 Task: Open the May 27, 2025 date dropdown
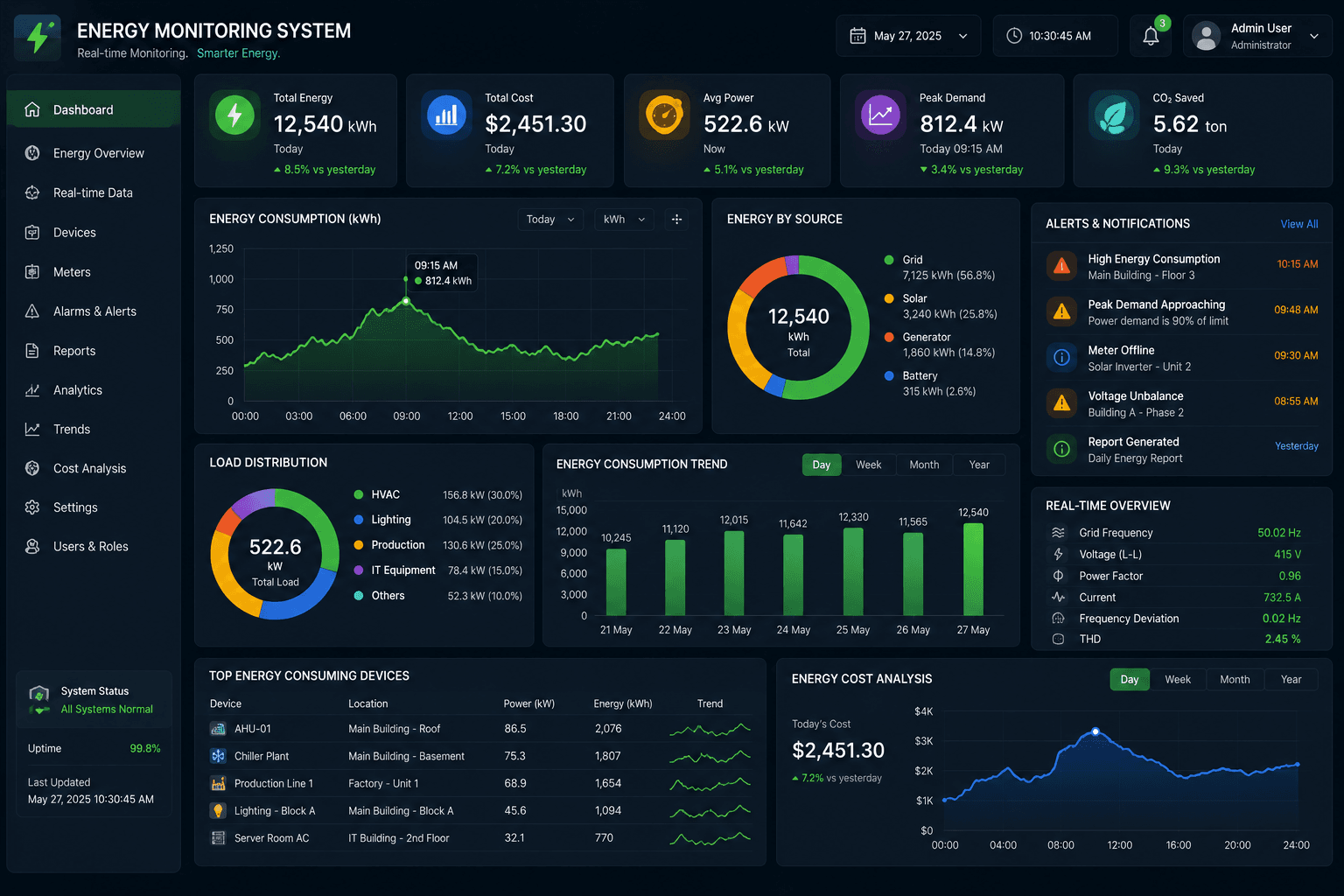(x=908, y=36)
